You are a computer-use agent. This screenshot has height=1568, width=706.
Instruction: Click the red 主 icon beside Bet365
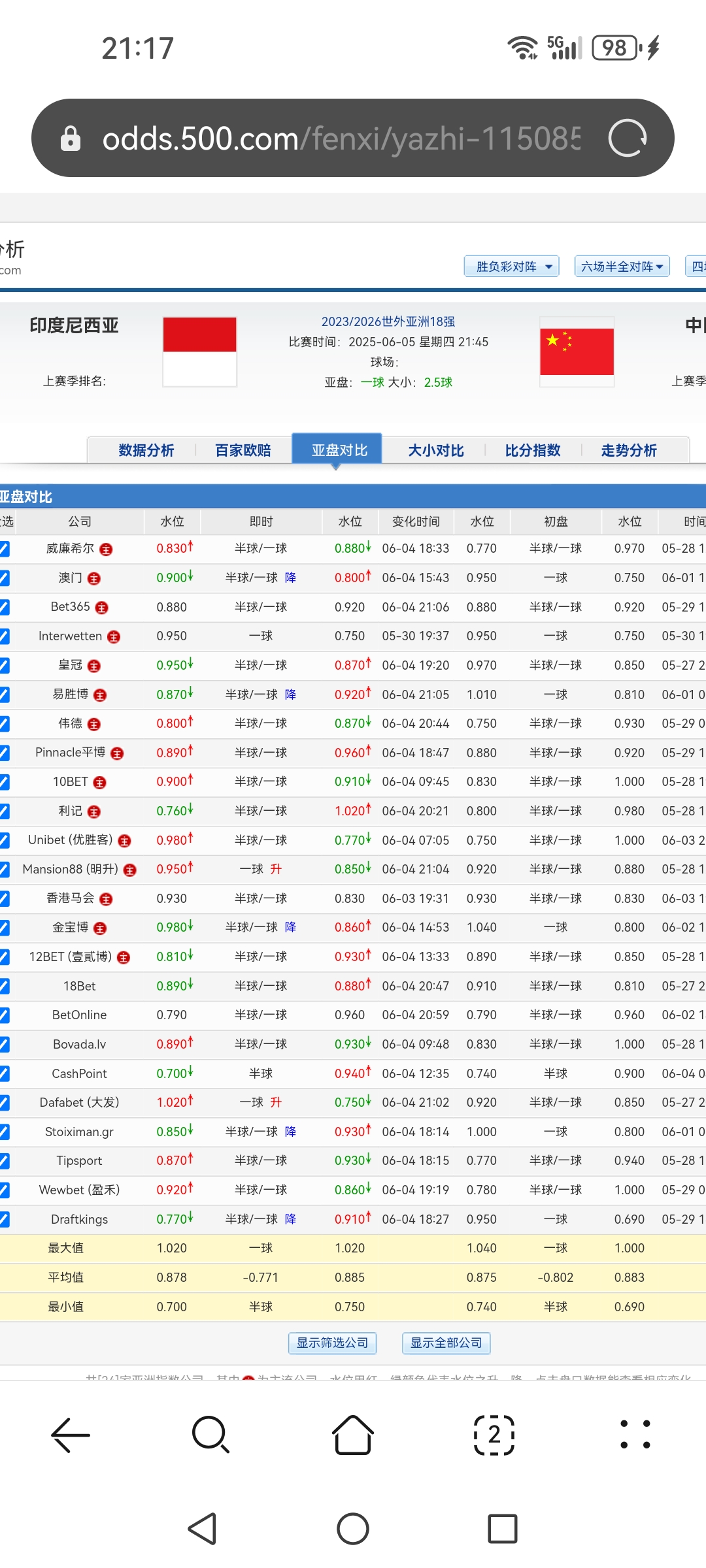101,608
